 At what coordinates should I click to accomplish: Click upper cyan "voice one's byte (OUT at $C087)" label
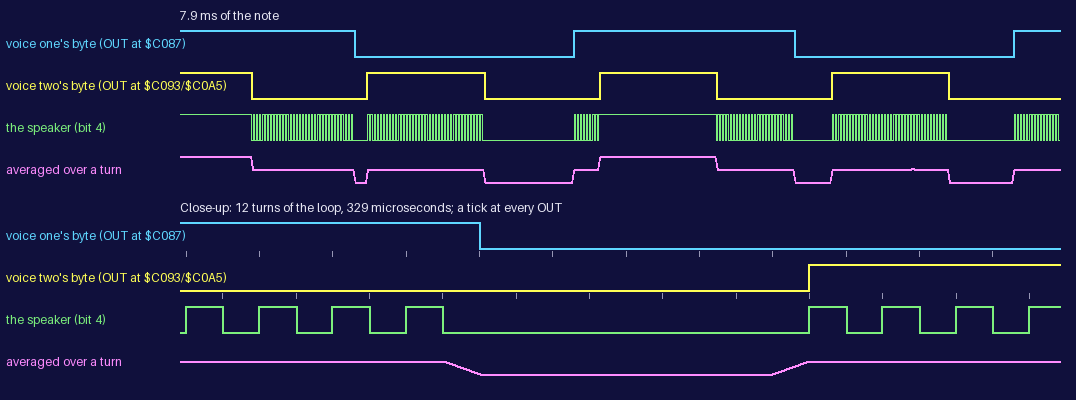click(x=95, y=44)
